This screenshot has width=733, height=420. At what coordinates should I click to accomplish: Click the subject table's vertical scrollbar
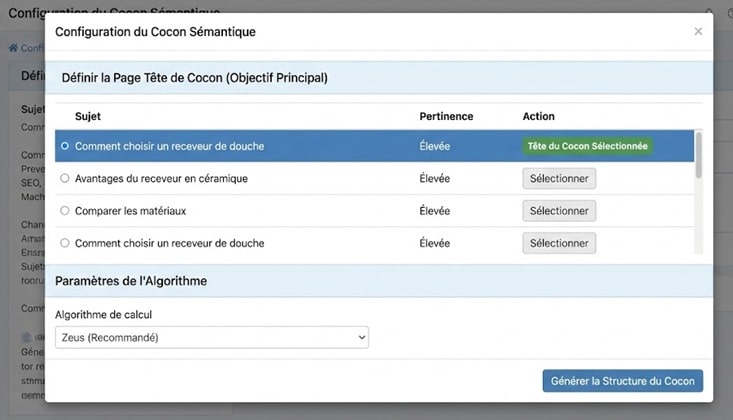click(x=698, y=155)
